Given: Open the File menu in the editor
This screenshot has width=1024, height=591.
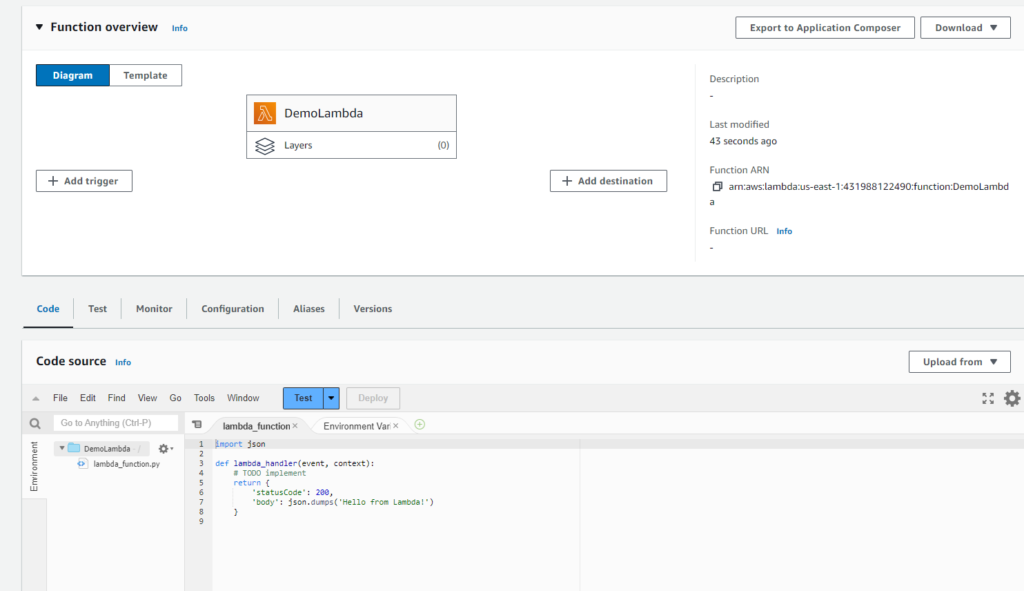Looking at the screenshot, I should coord(60,398).
